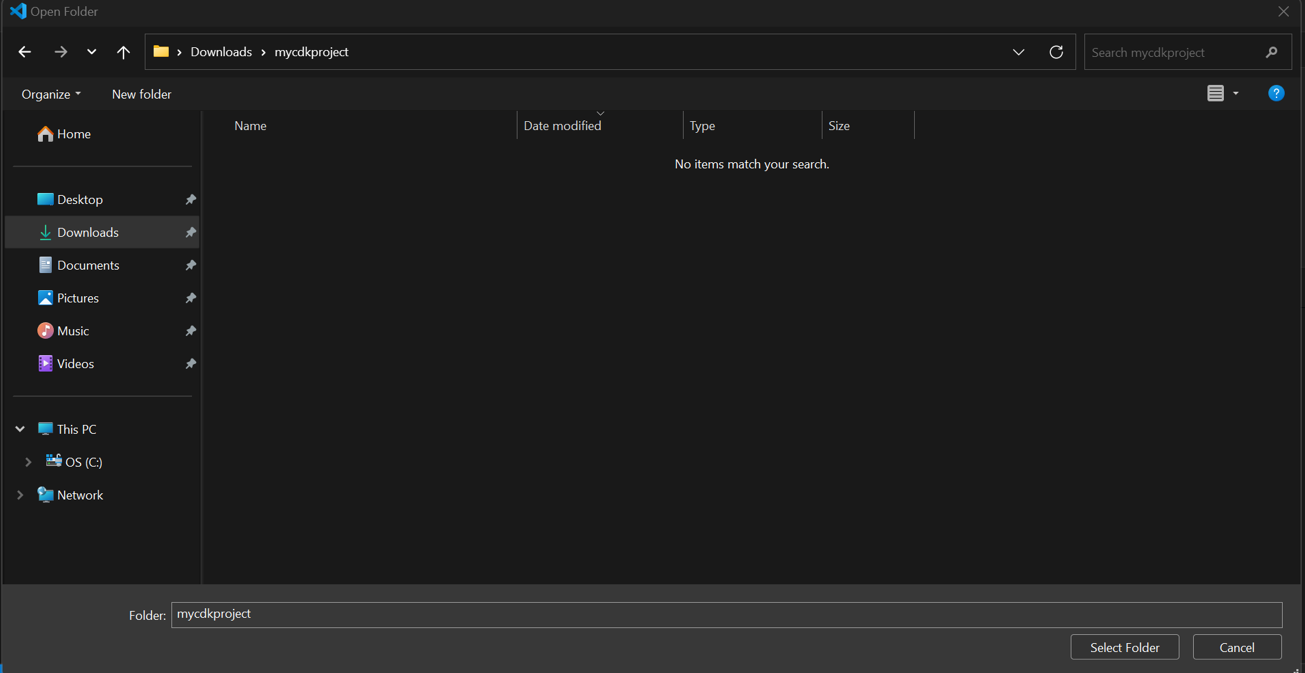Open the Help question mark
Viewport: 1305px width, 673px height.
point(1276,93)
